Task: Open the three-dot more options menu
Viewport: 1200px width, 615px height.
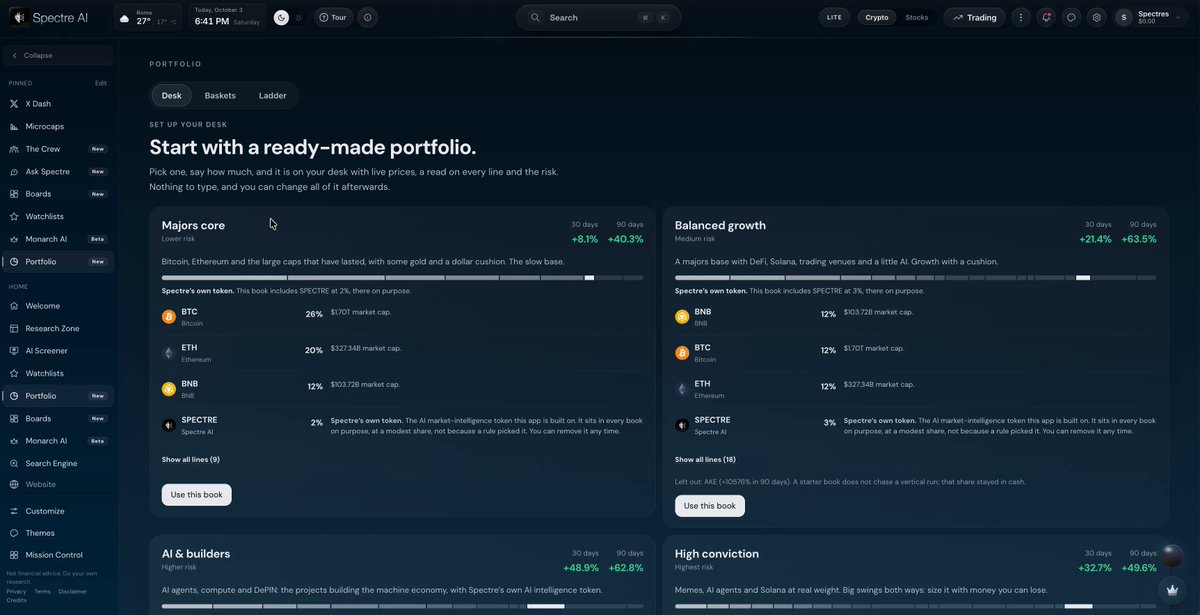Action: point(1020,17)
